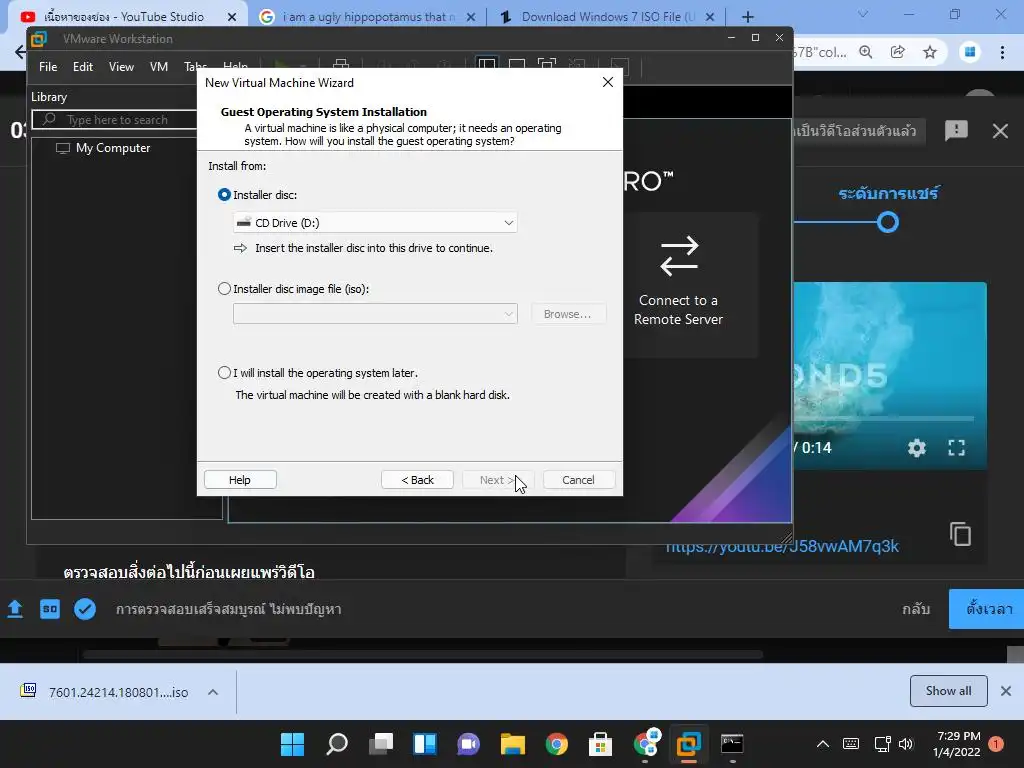Click the Help button in wizard
This screenshot has height=768, width=1024.
pyautogui.click(x=240, y=480)
